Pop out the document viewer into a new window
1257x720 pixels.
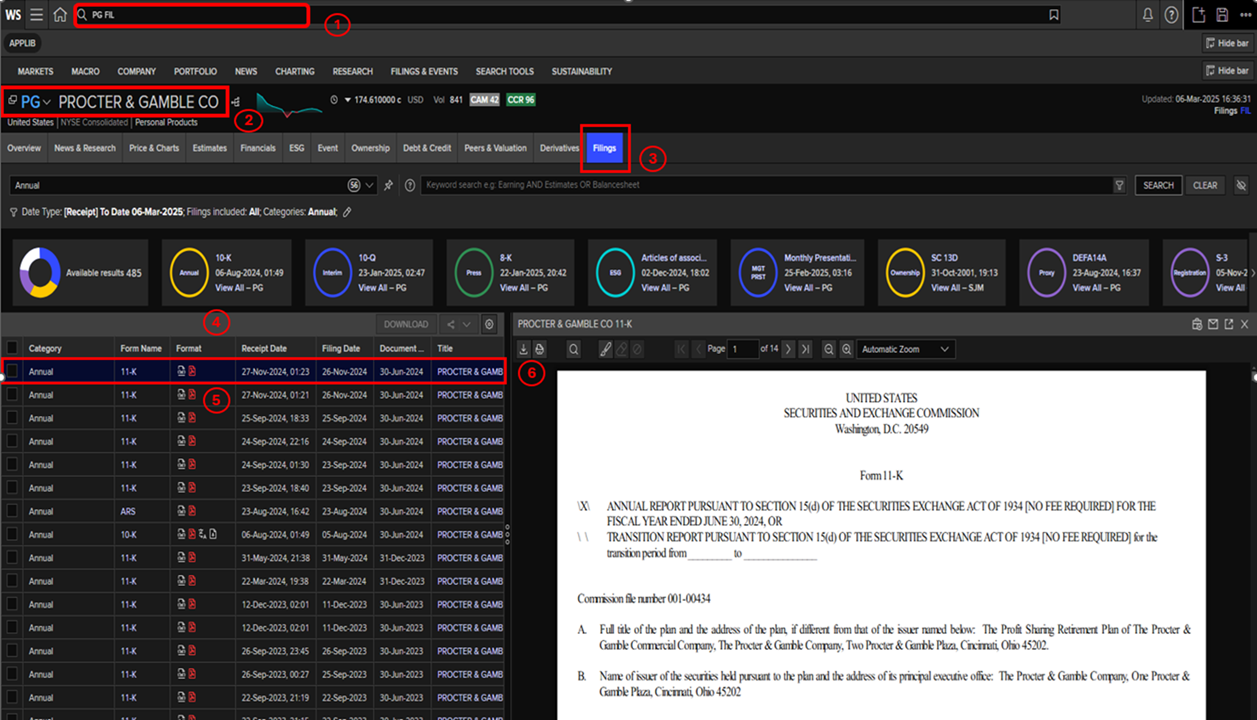coord(1229,324)
